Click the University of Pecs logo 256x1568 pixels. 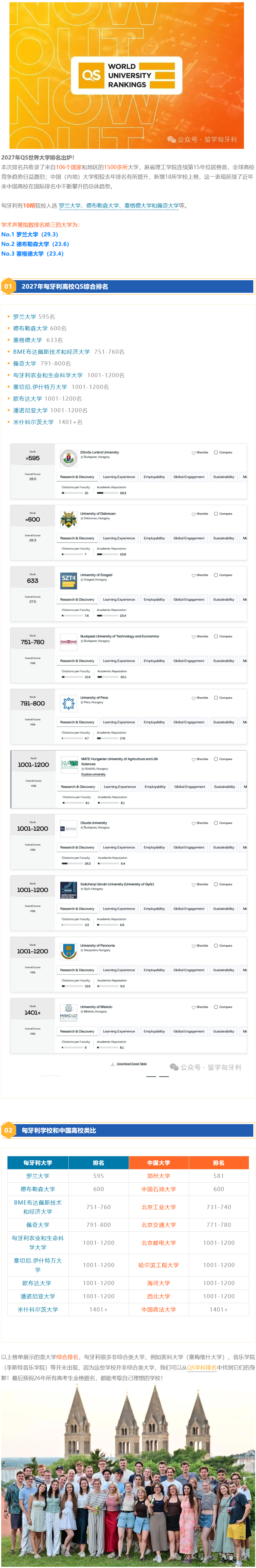pyautogui.click(x=68, y=703)
